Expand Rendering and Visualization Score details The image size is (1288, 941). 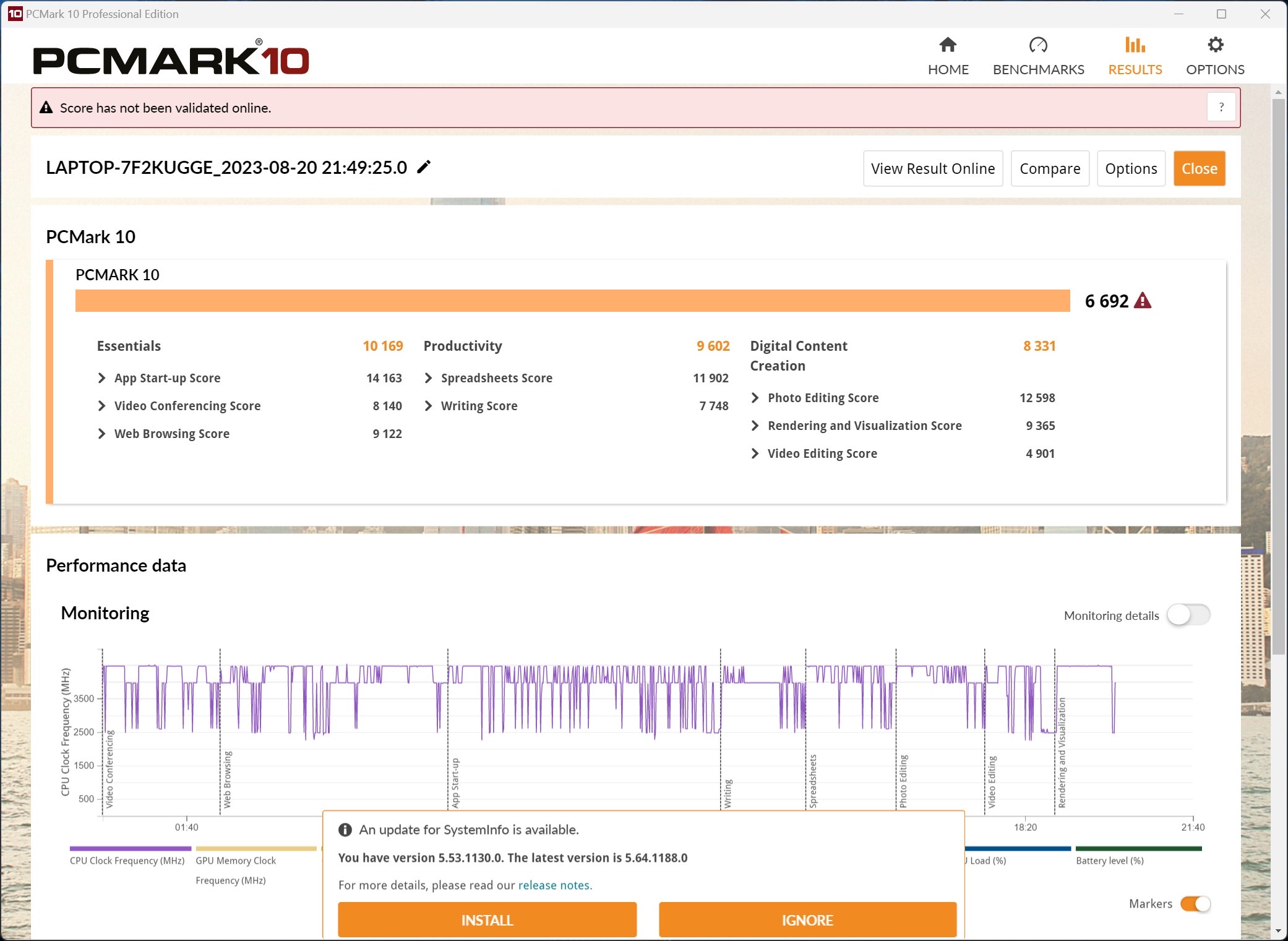point(755,426)
